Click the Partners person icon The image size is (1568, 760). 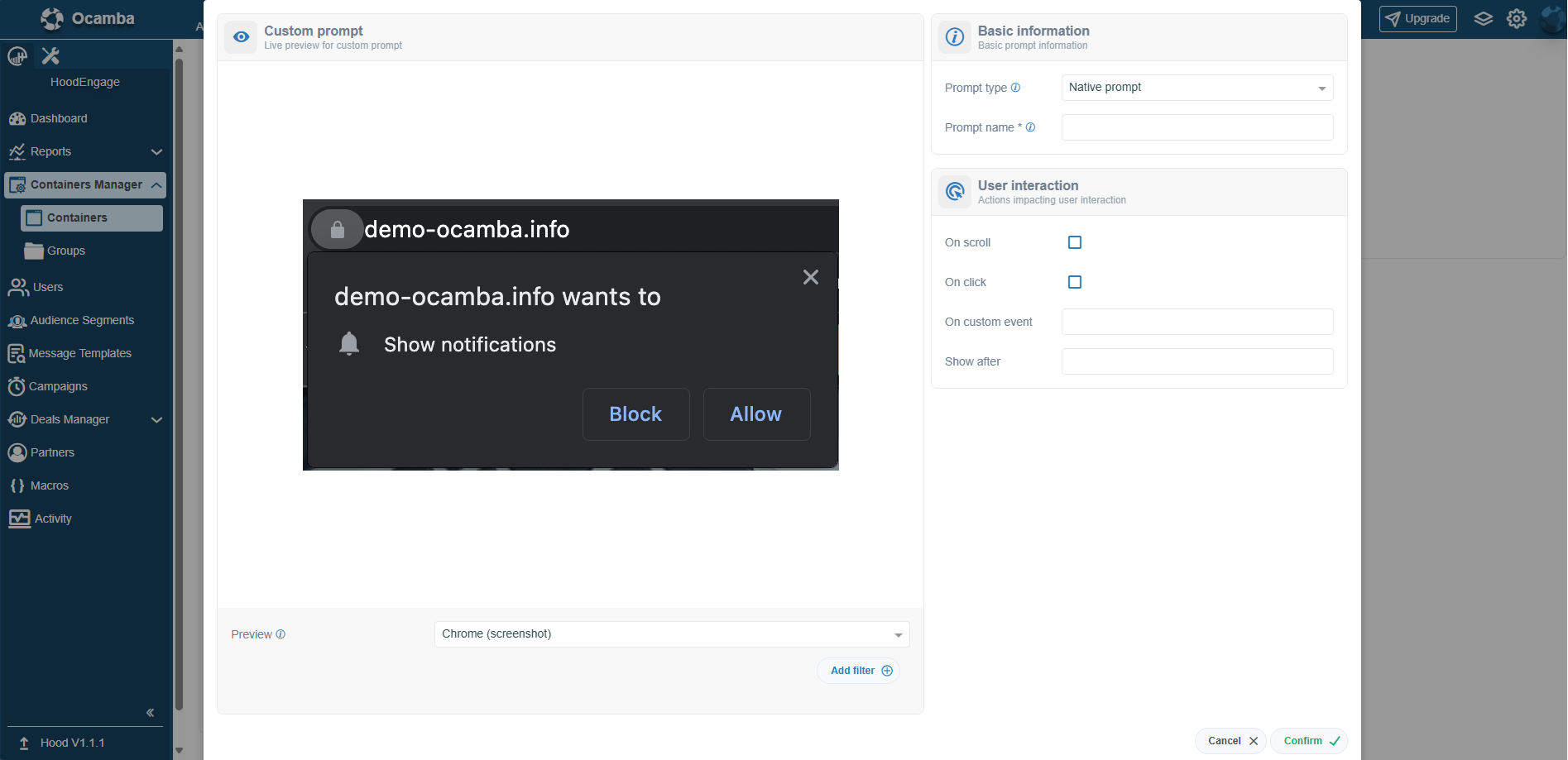[x=17, y=452]
